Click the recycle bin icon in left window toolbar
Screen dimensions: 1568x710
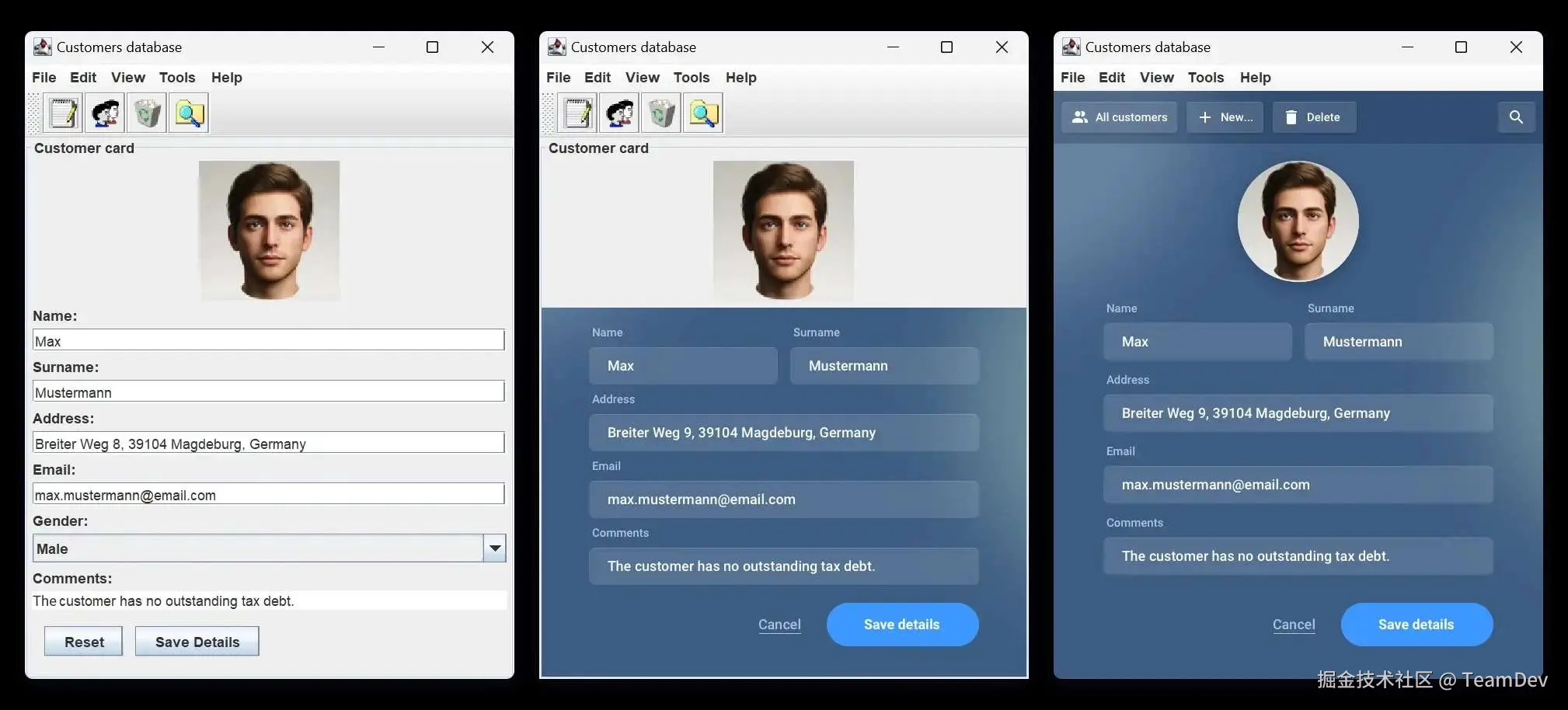pyautogui.click(x=147, y=113)
